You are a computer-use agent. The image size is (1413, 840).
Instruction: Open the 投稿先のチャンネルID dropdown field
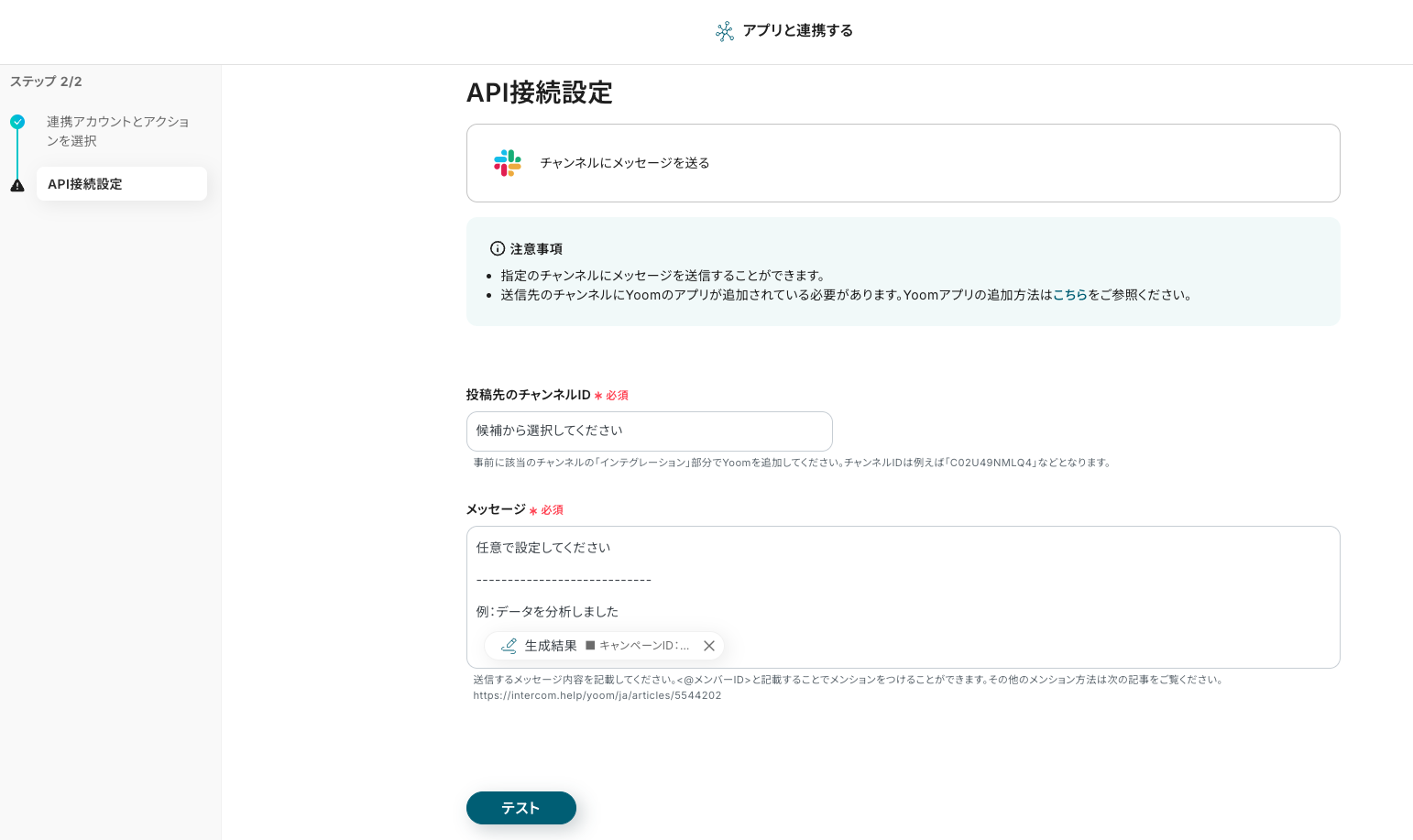click(650, 431)
